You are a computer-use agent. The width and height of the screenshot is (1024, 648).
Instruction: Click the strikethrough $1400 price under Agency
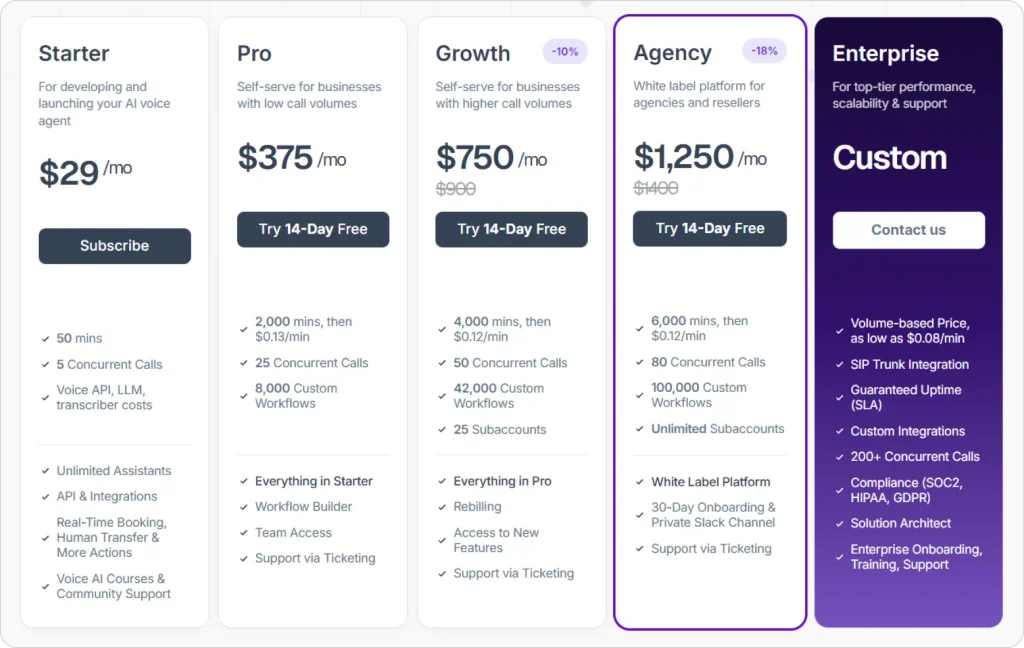656,188
